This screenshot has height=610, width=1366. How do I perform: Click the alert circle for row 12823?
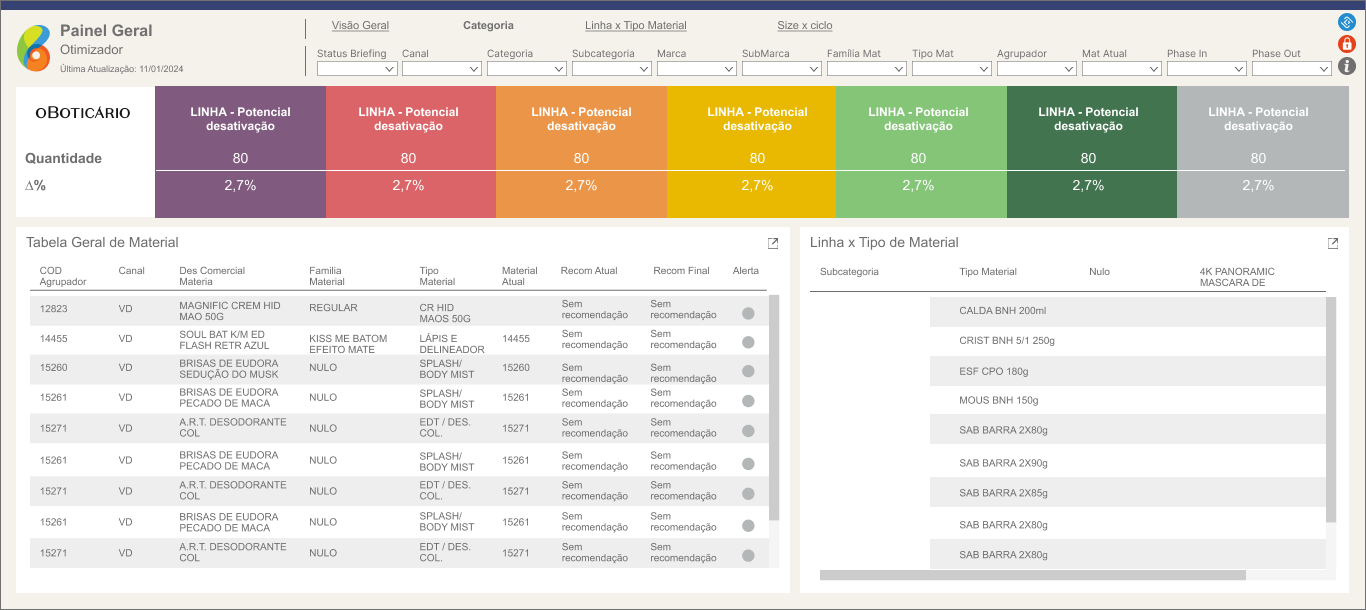748,313
